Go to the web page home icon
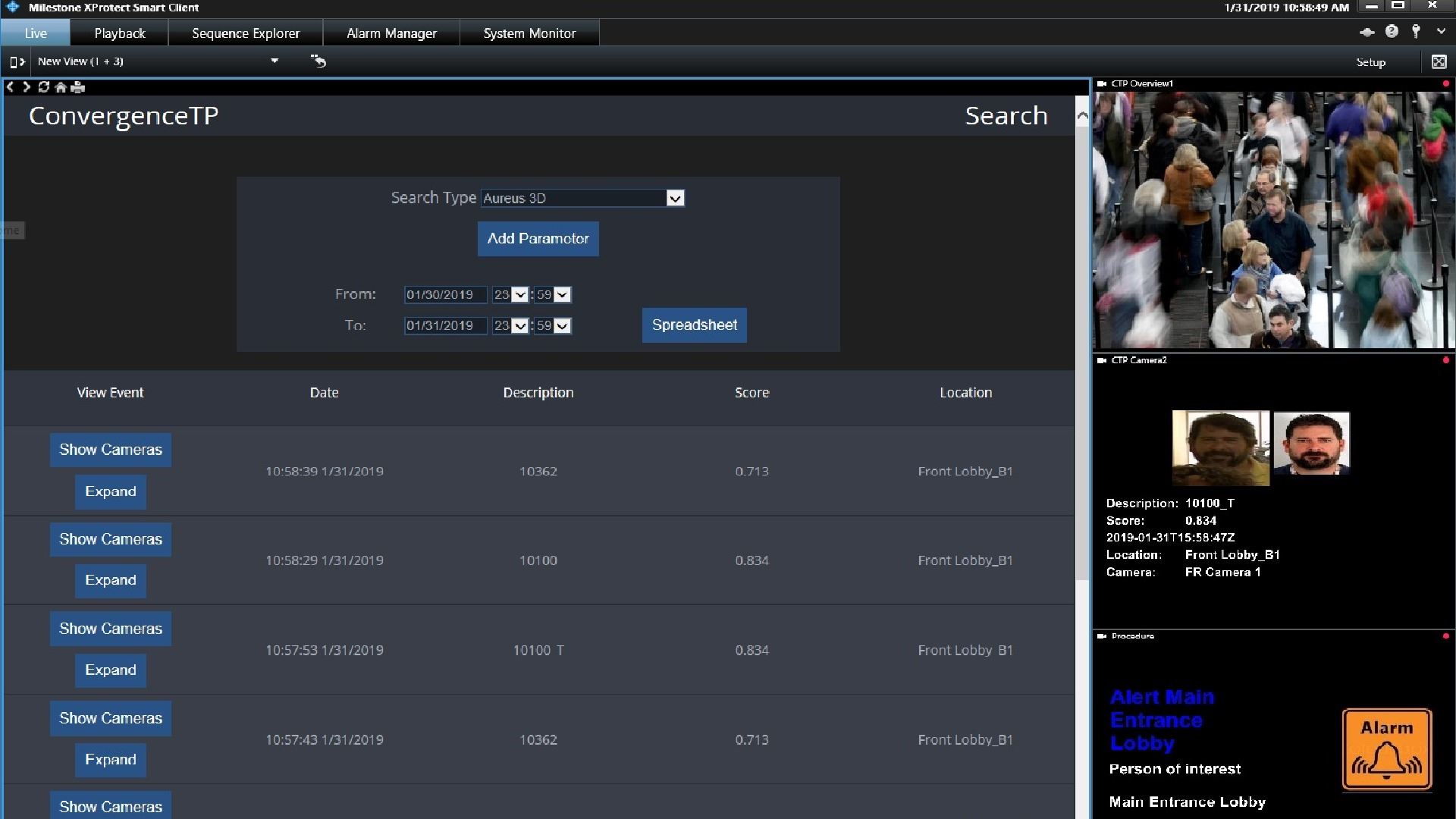Image resolution: width=1456 pixels, height=819 pixels. (61, 87)
